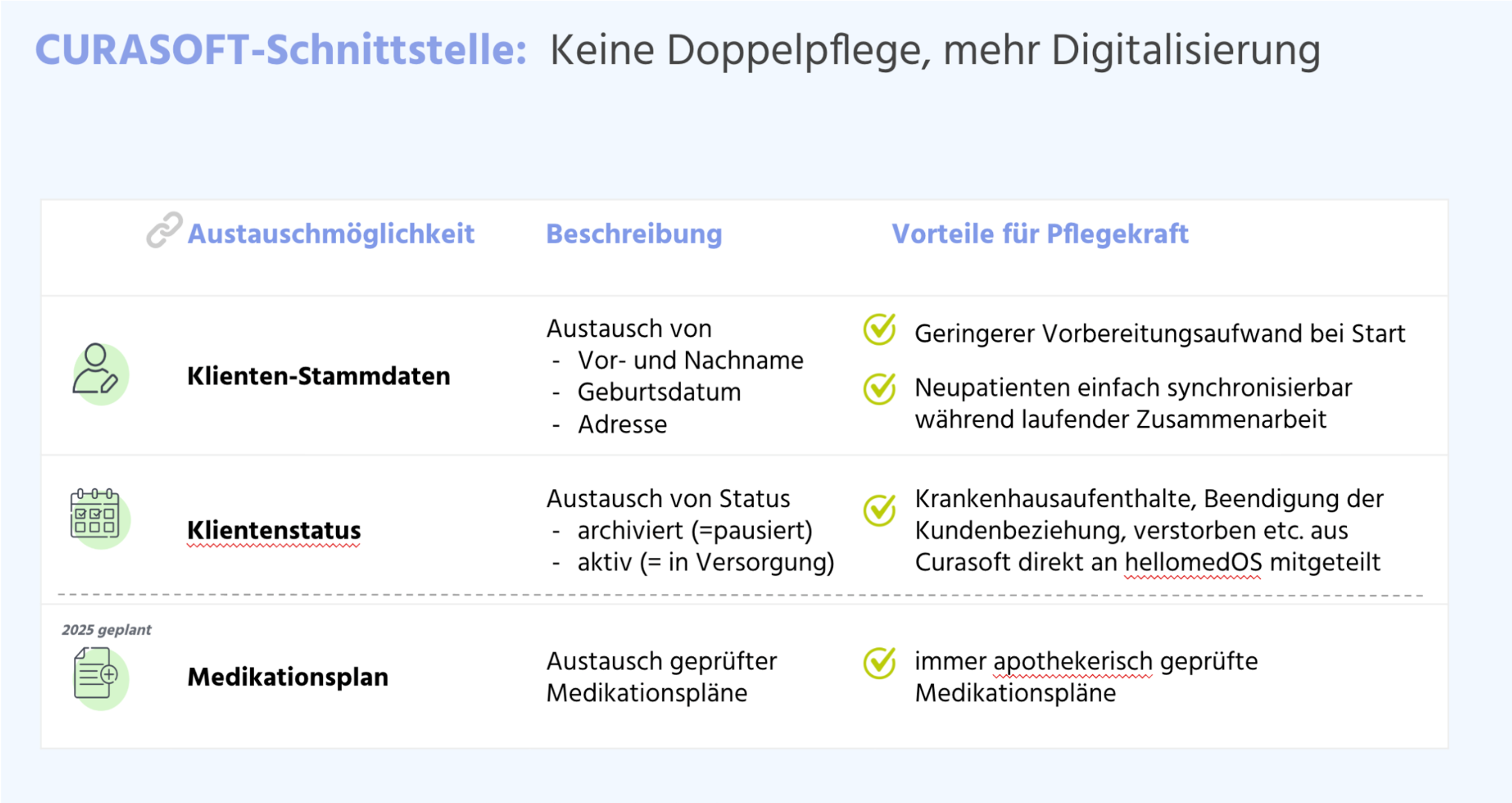Click checkmark next to Geringerer Vorbereitungsaufwand
Screen dimensions: 1512x803
[x=879, y=329]
